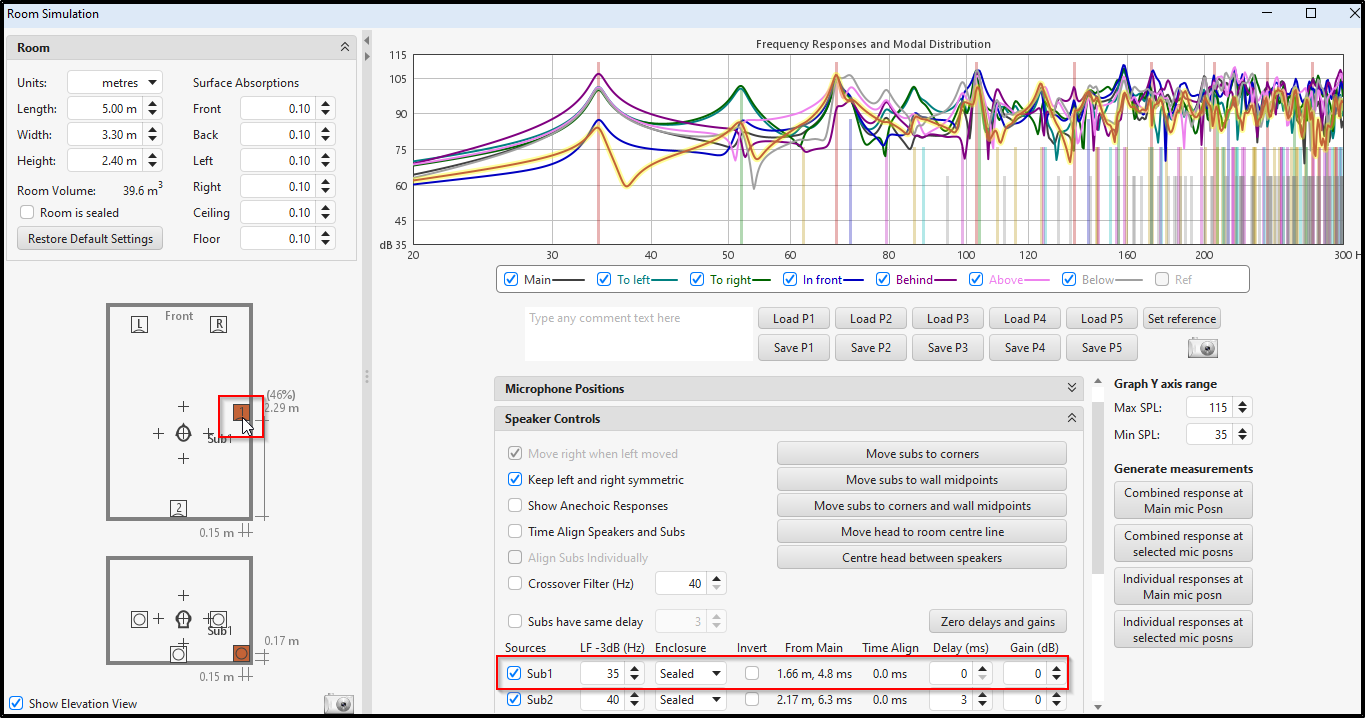
Task: Uncheck the Behind trace
Action: coord(883,279)
